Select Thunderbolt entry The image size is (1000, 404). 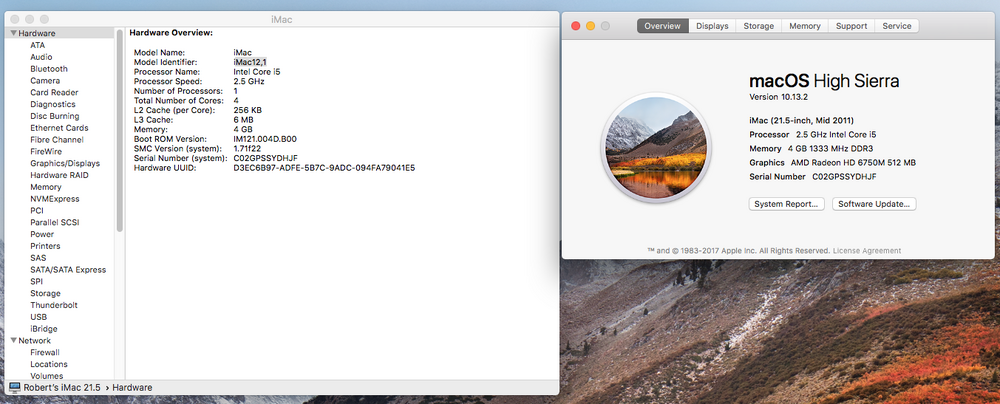click(x=54, y=305)
